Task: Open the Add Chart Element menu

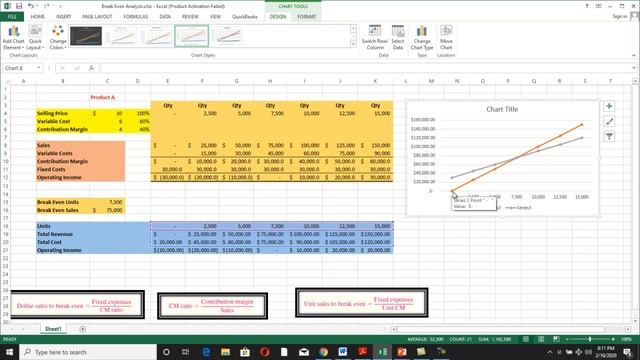Action: pos(13,38)
